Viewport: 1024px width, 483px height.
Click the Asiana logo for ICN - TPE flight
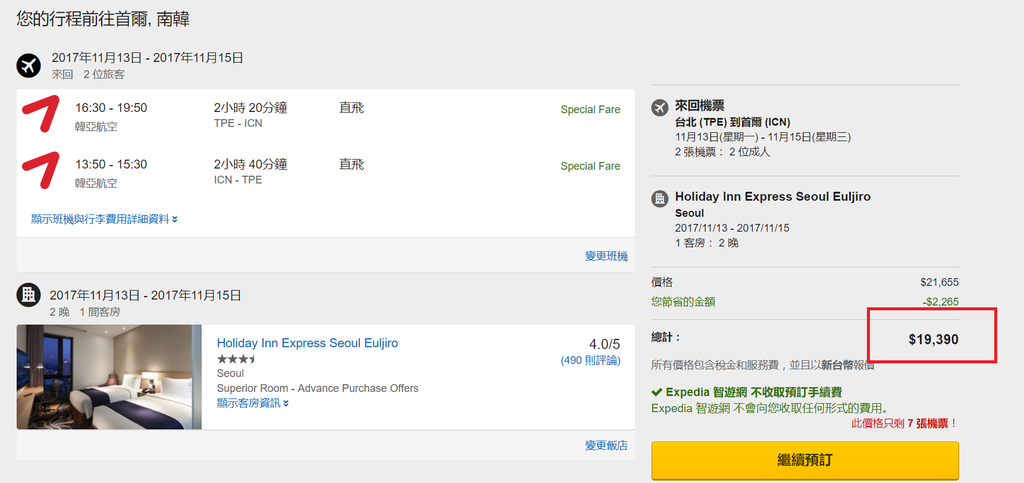tap(40, 170)
